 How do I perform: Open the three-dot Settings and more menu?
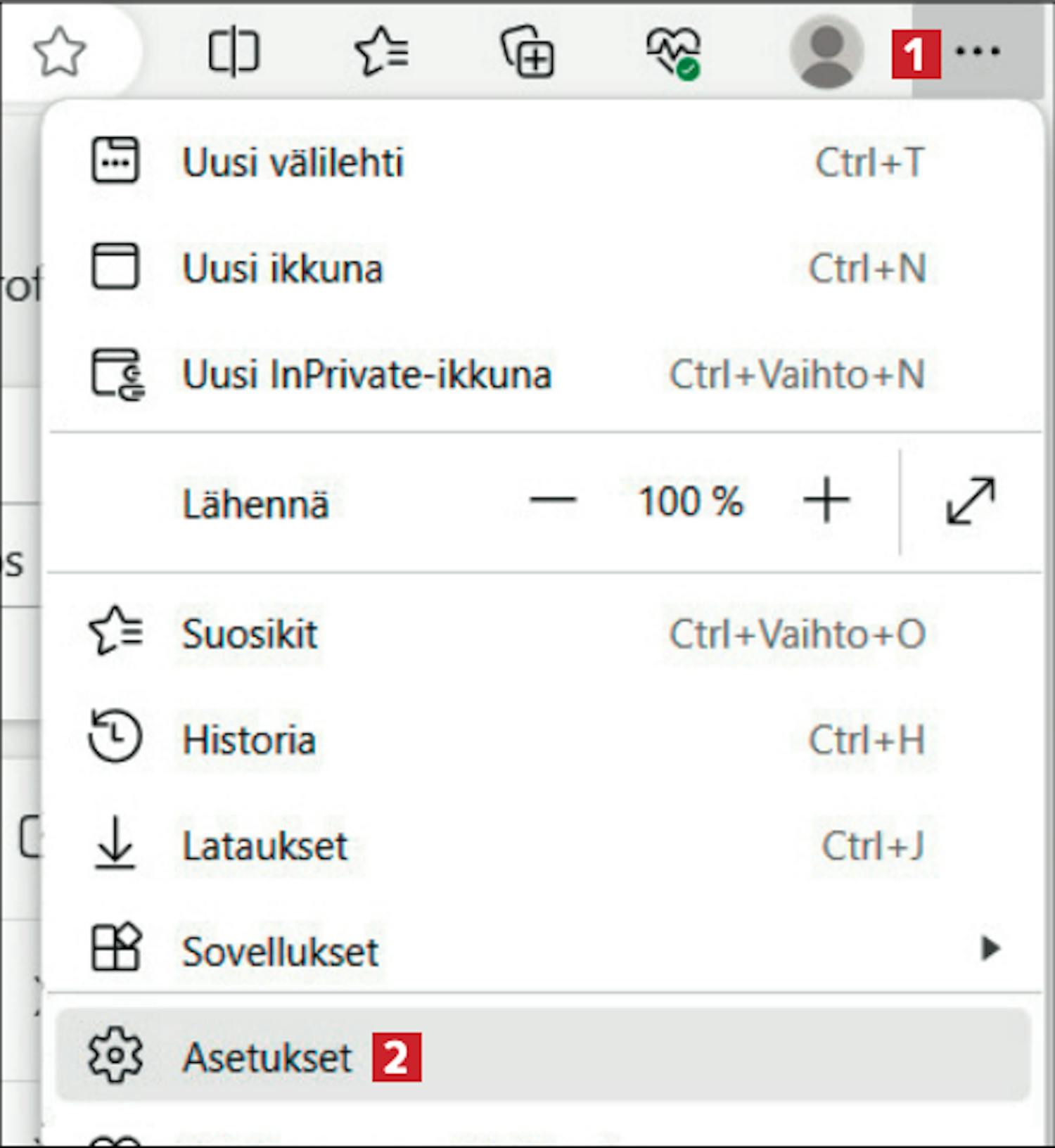pyautogui.click(x=978, y=51)
